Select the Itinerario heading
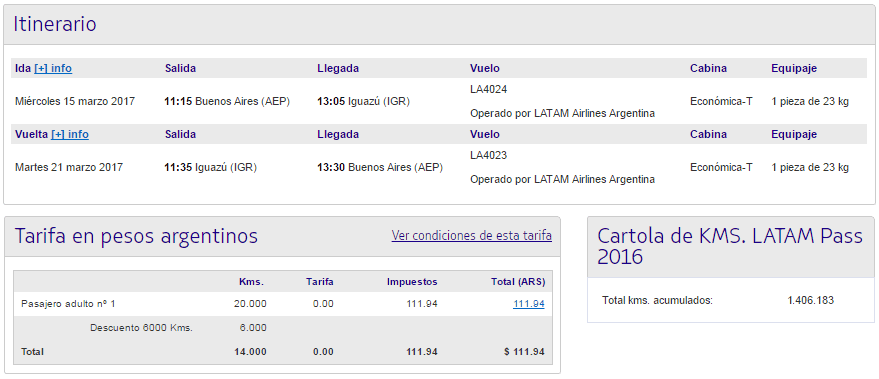879x379 pixels. click(55, 24)
